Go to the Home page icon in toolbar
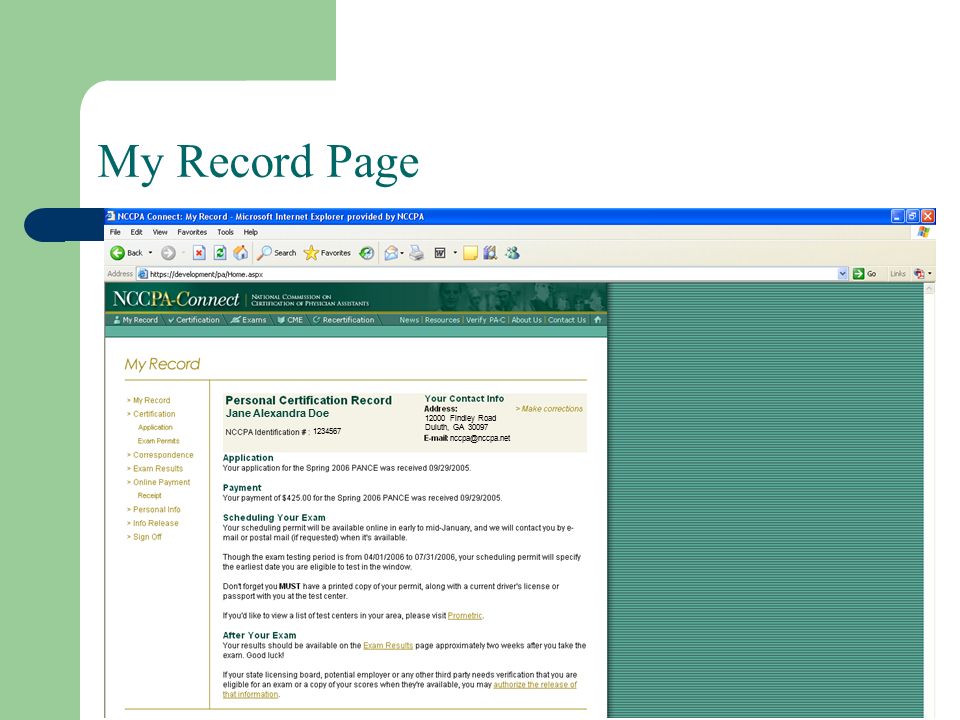 click(x=241, y=253)
